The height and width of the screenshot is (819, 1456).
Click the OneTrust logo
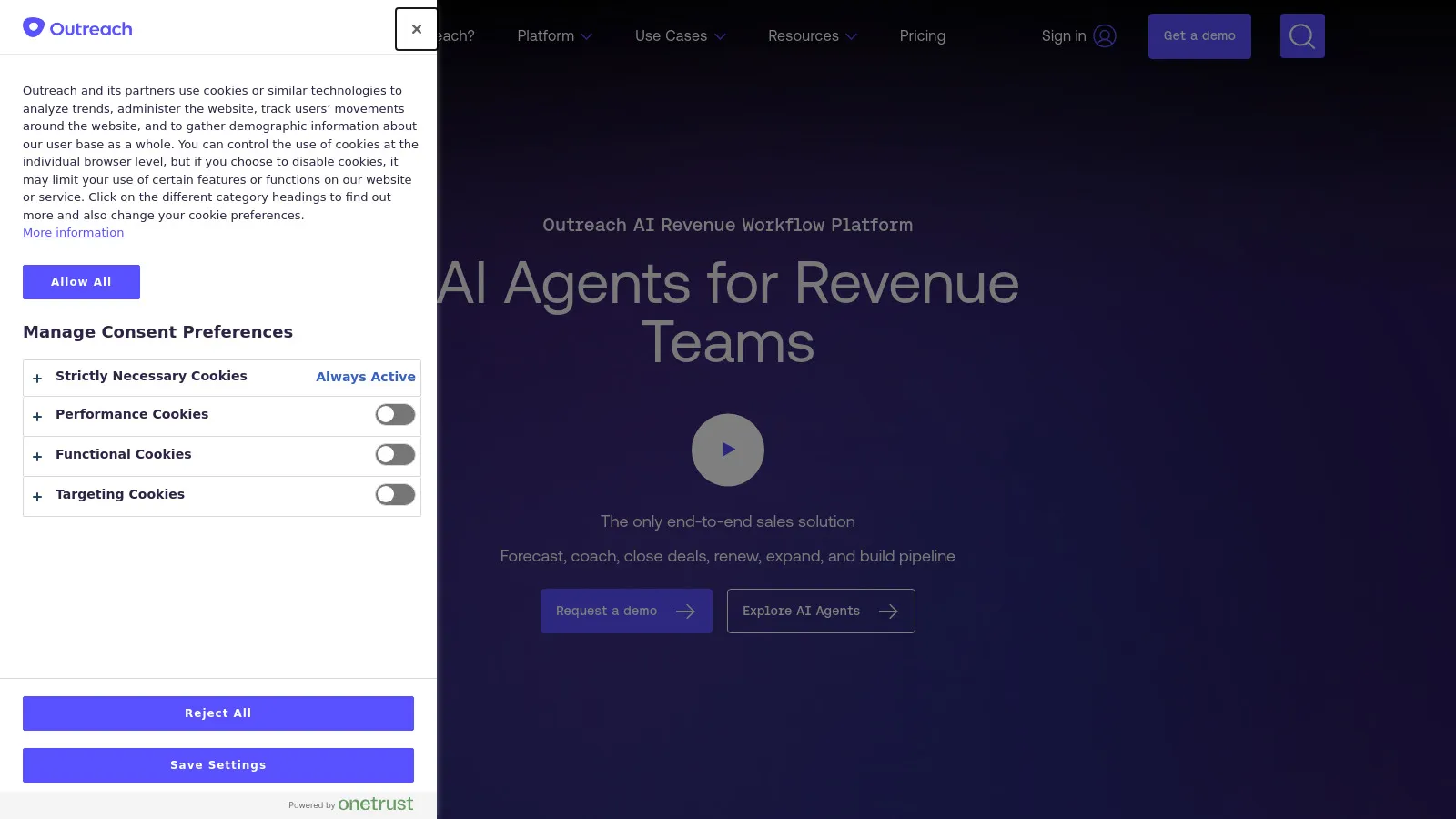(x=374, y=804)
